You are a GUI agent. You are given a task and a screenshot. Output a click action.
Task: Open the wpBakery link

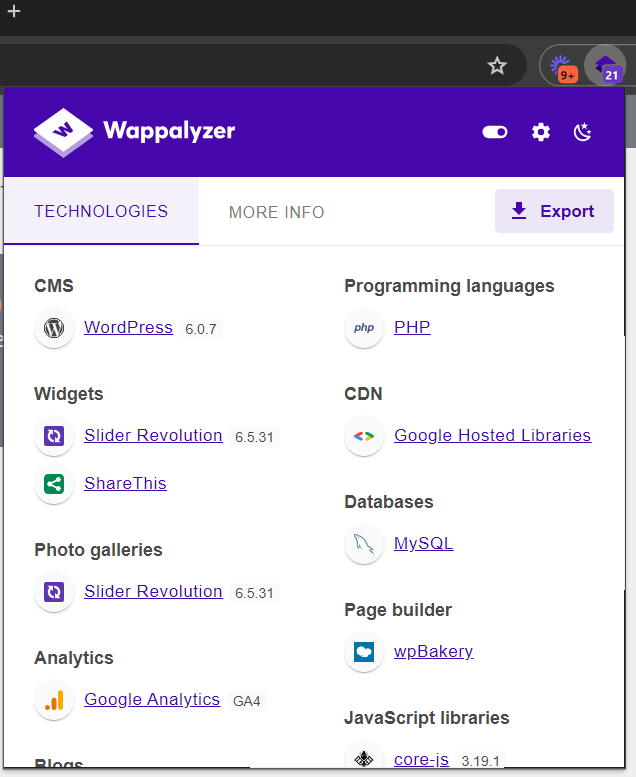pyautogui.click(x=433, y=651)
